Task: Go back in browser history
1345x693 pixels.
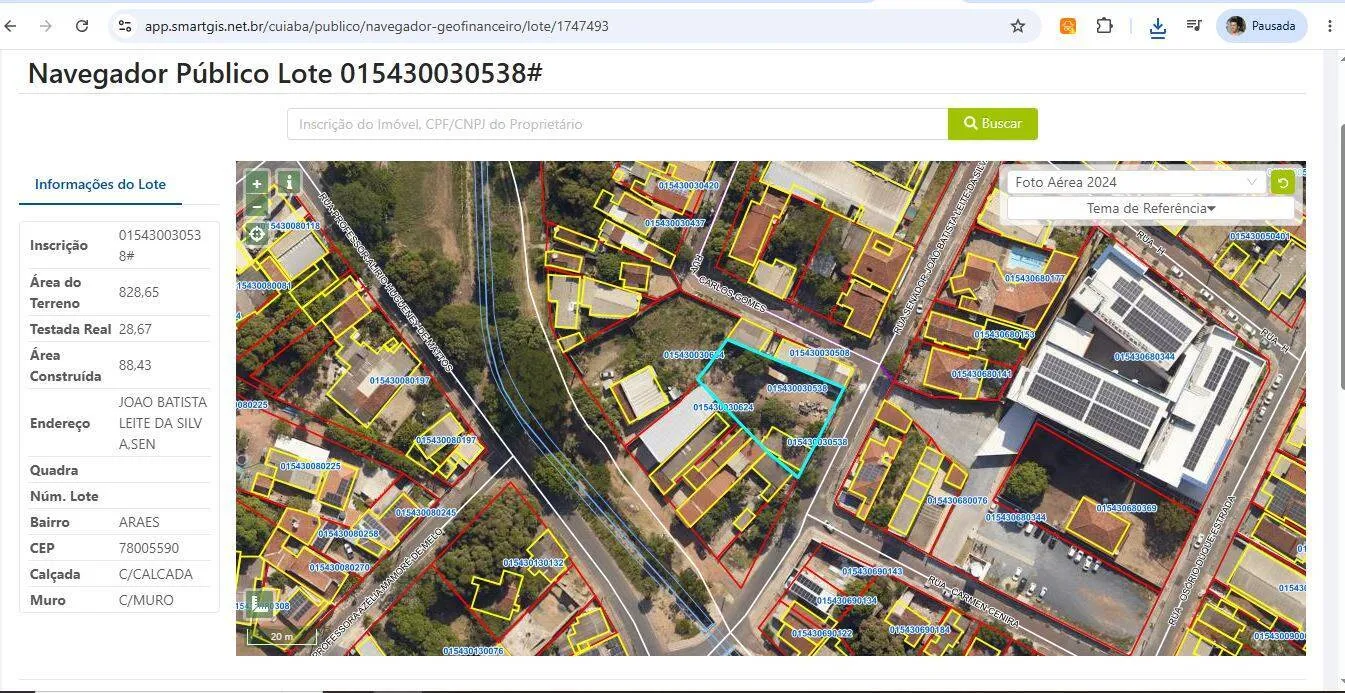Action: (x=11, y=26)
